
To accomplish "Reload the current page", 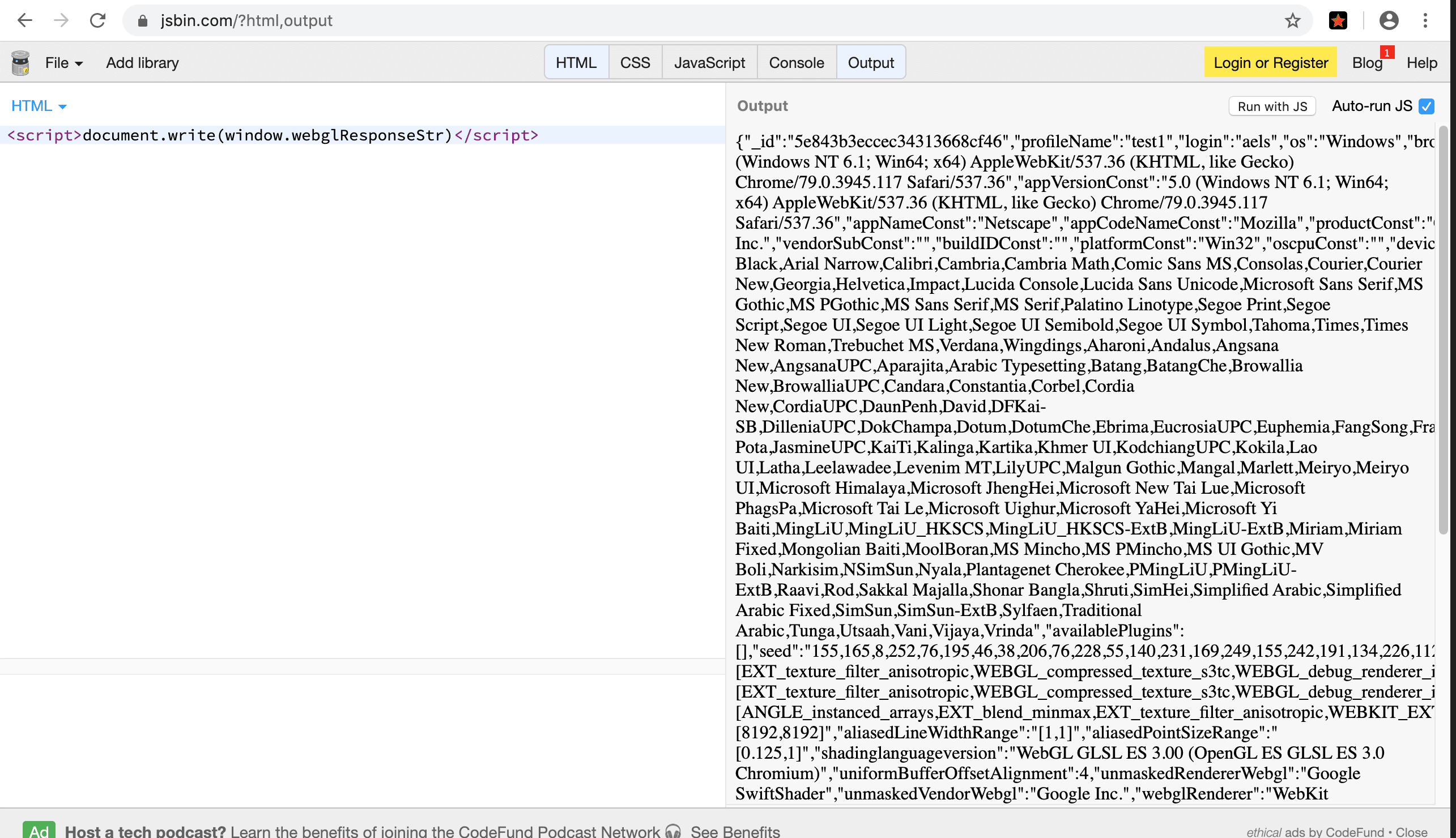I will click(x=98, y=21).
